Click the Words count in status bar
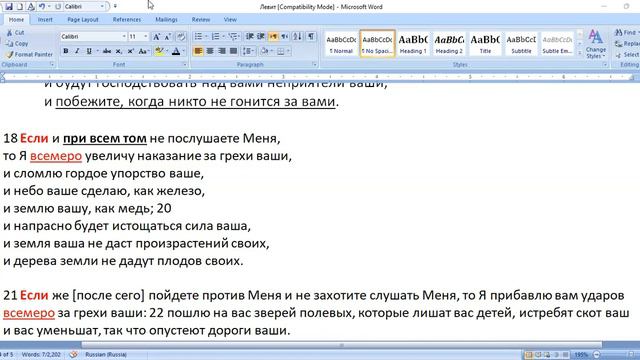The image size is (640, 360). (41, 355)
